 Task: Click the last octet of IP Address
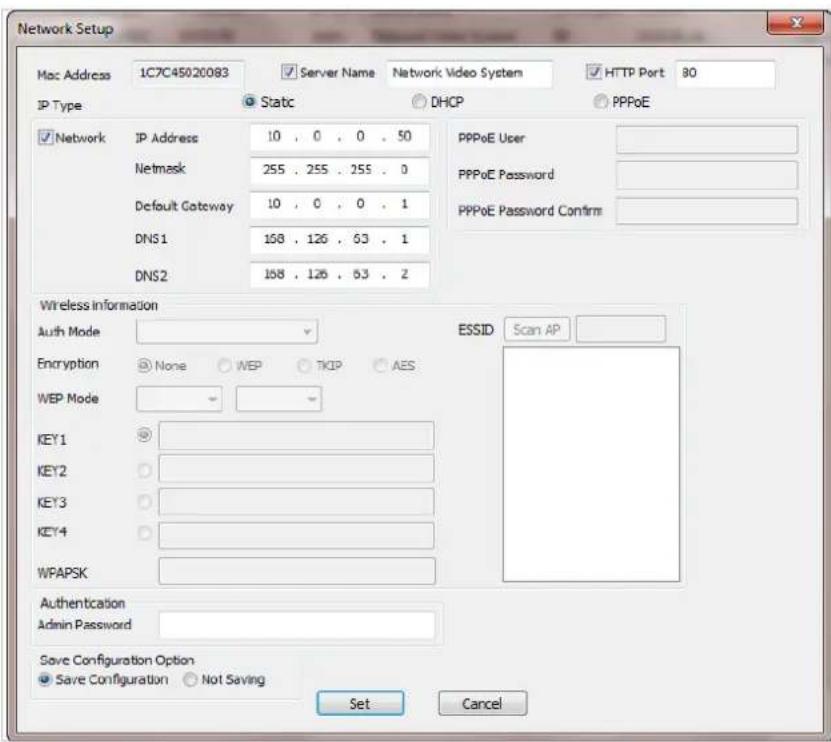pyautogui.click(x=404, y=137)
